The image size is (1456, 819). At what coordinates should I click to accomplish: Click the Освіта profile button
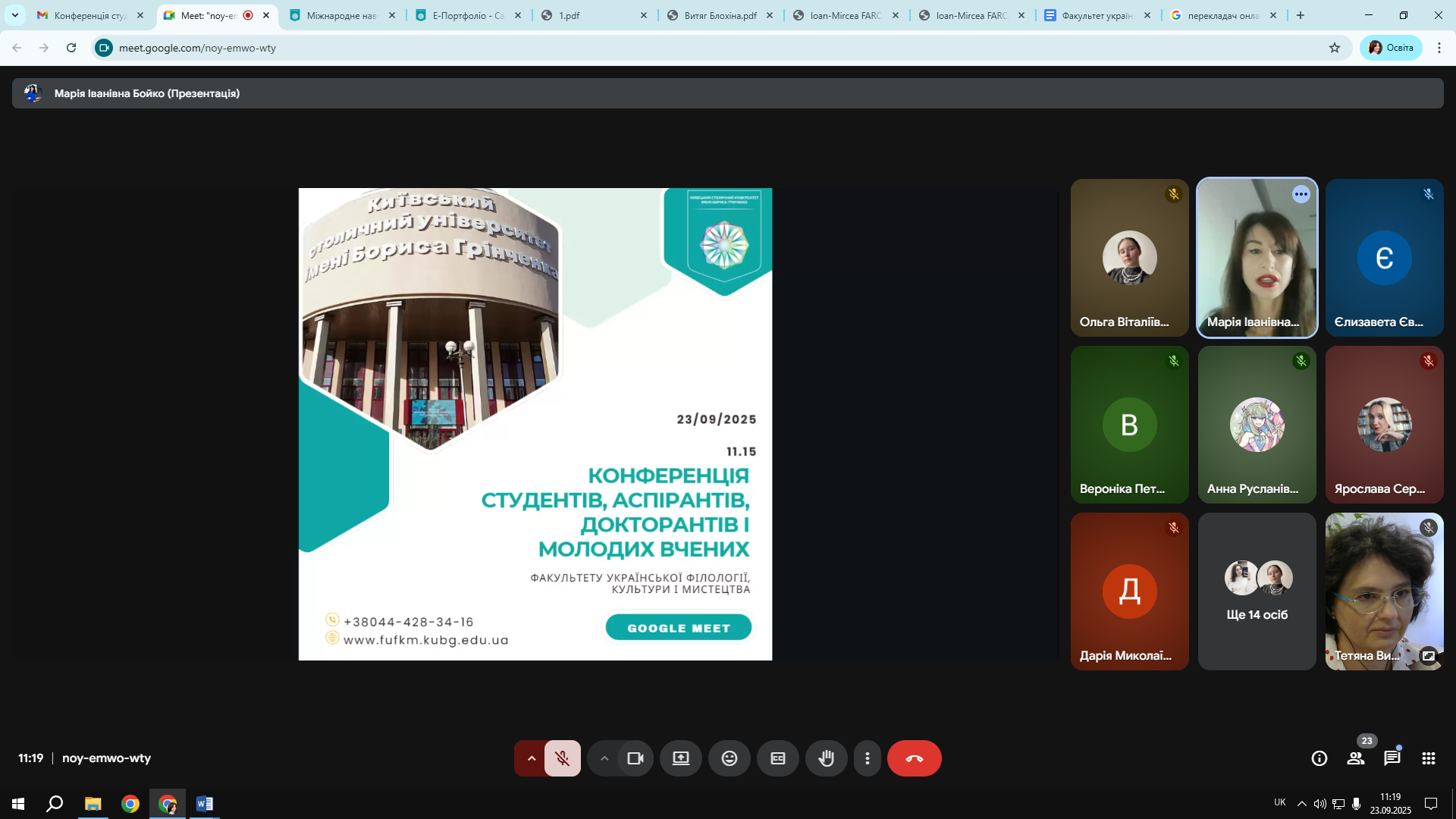1391,48
